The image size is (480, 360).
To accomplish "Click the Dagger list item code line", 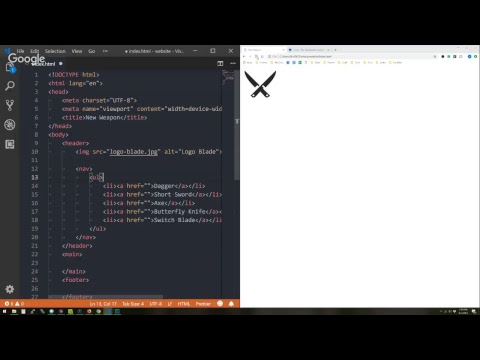I will point(154,186).
